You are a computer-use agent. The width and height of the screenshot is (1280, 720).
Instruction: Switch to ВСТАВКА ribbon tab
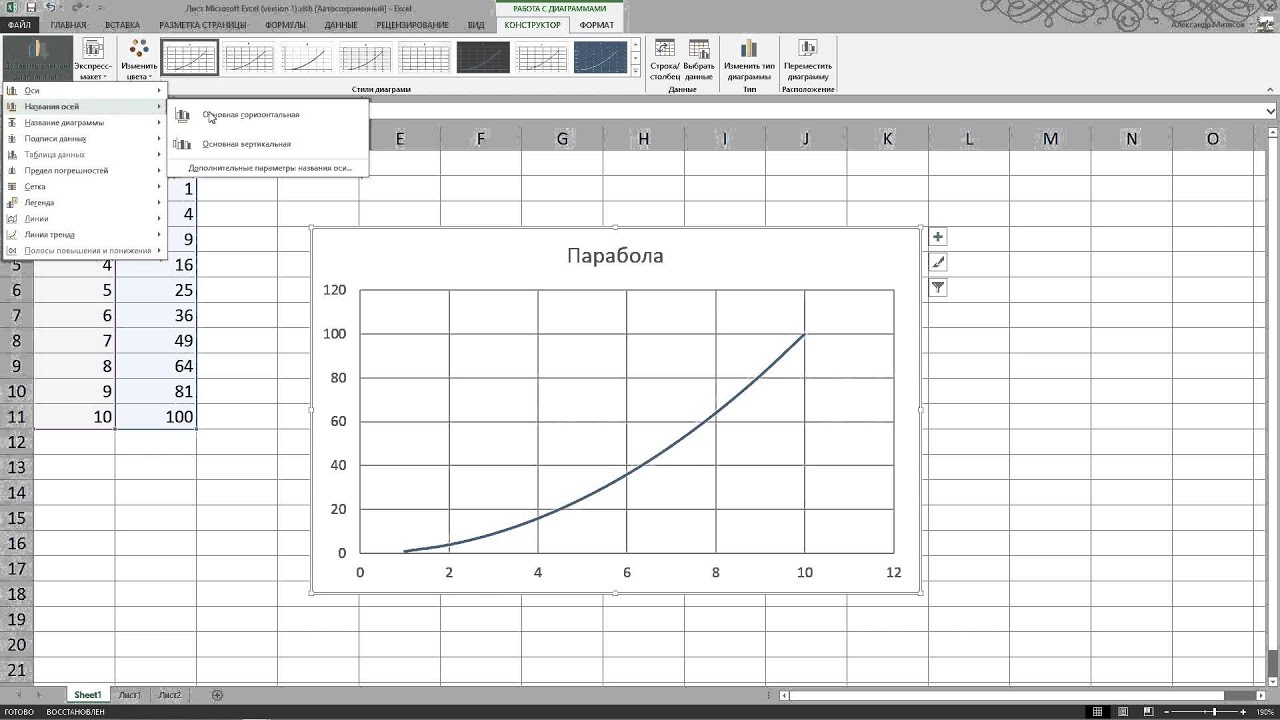pyautogui.click(x=122, y=24)
